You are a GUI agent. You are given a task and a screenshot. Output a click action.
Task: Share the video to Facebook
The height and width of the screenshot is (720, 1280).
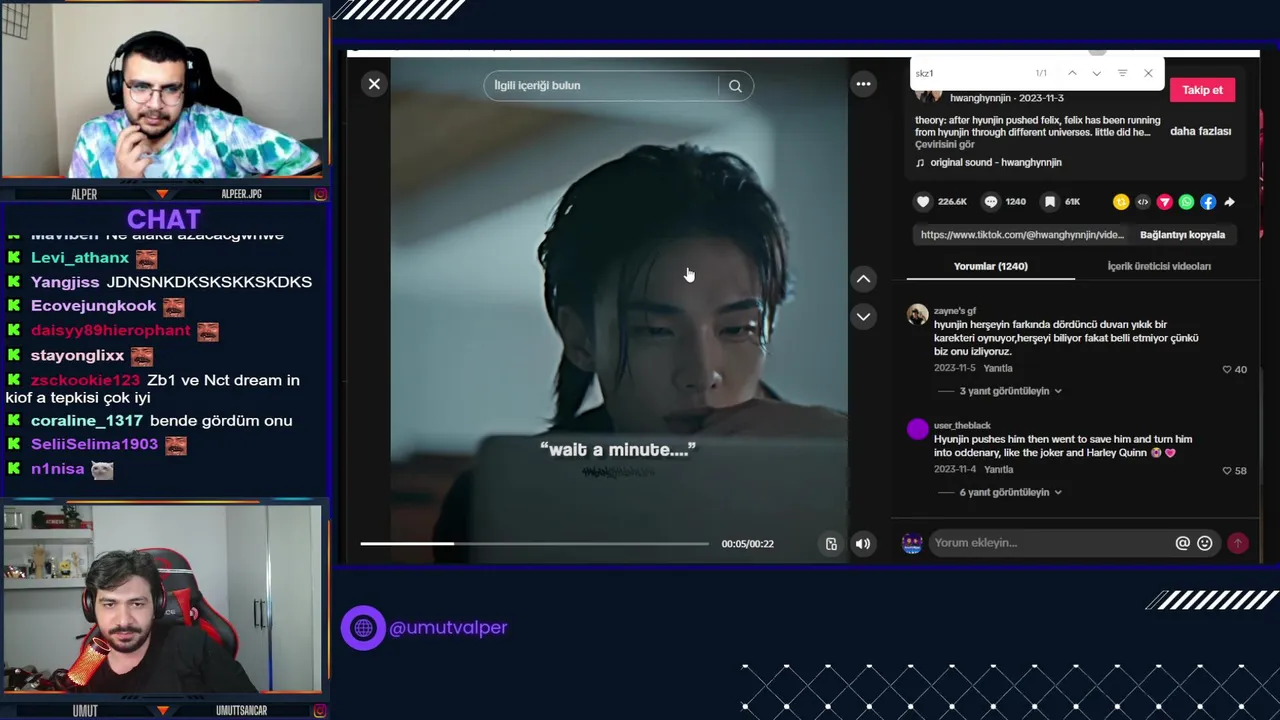coord(1208,202)
